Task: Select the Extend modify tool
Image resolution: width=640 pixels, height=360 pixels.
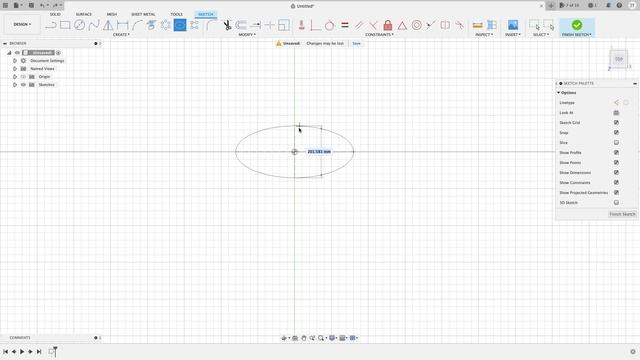Action: coord(256,25)
